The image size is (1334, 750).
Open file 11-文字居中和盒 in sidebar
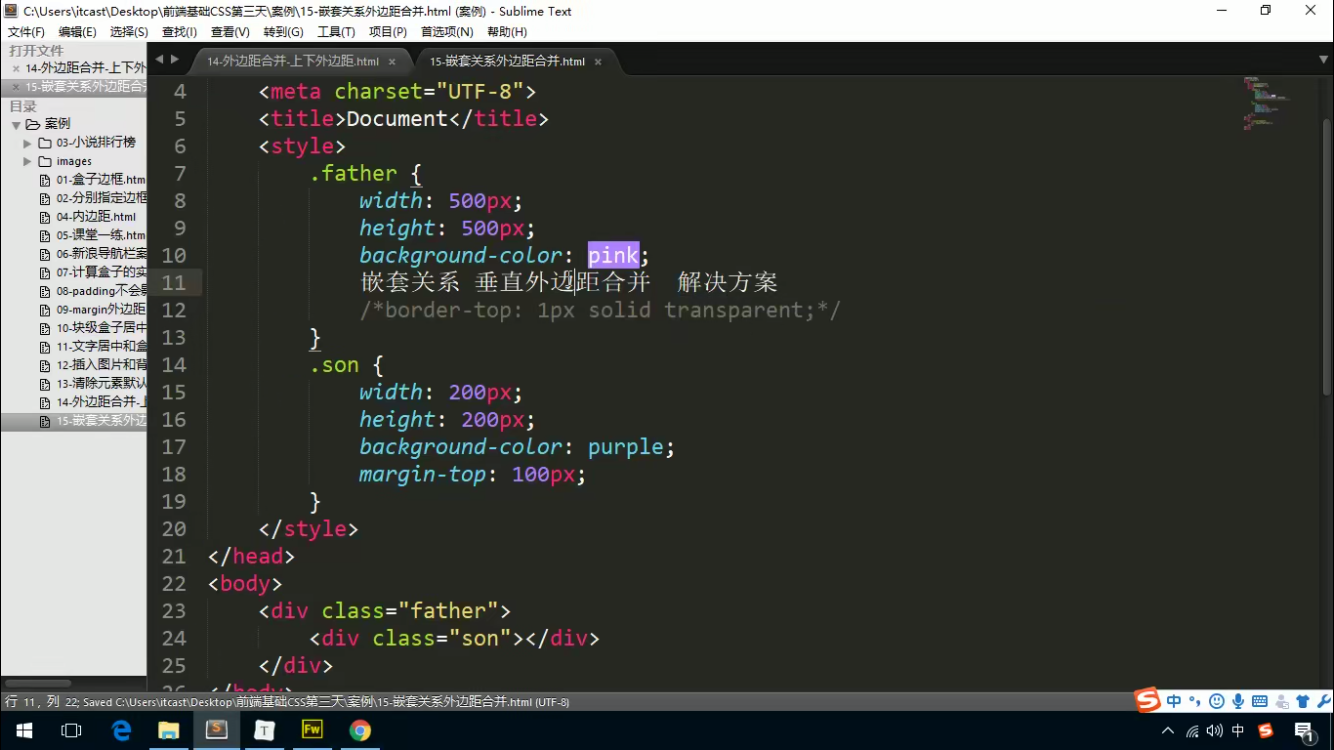point(101,347)
